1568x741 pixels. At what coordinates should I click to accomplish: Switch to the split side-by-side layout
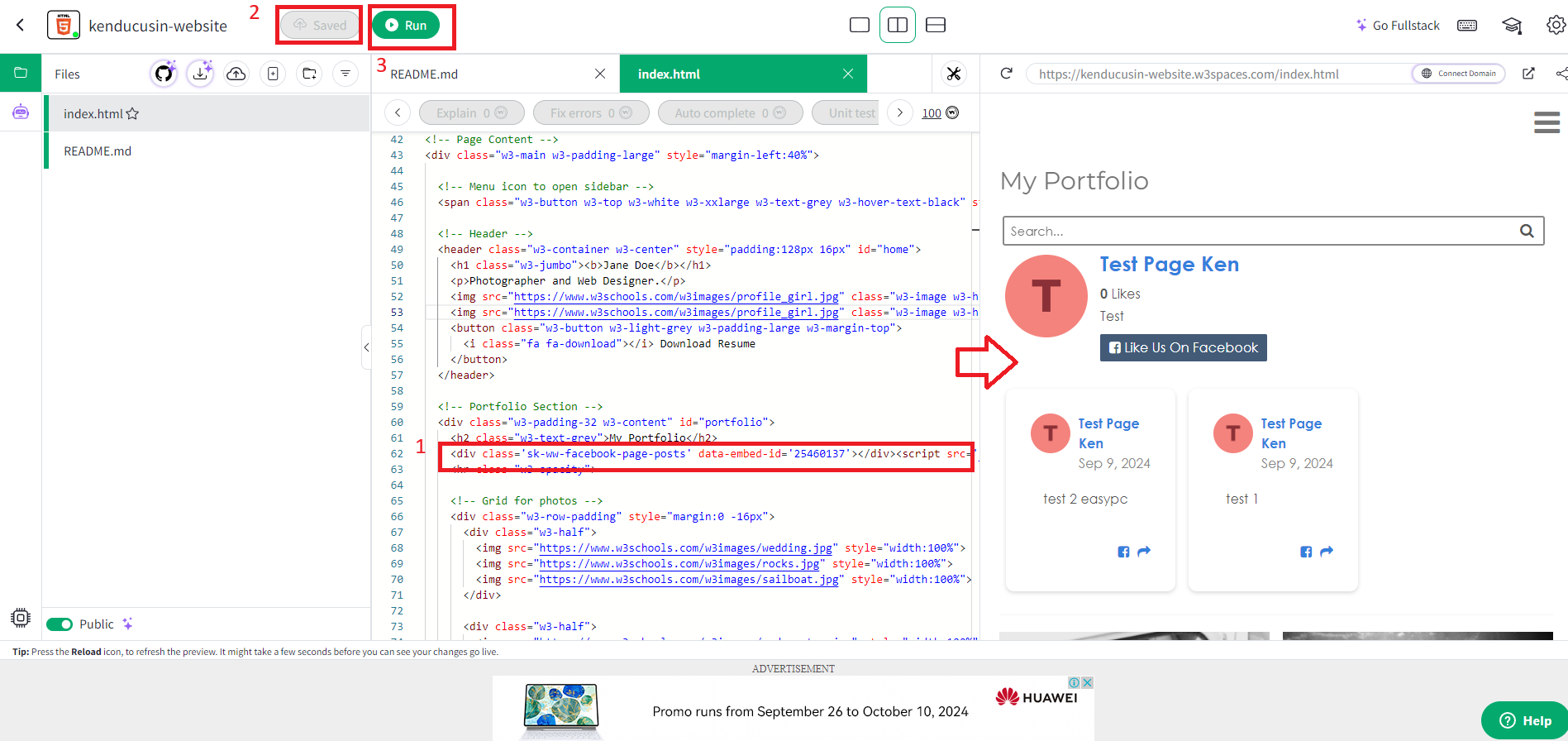coord(897,25)
